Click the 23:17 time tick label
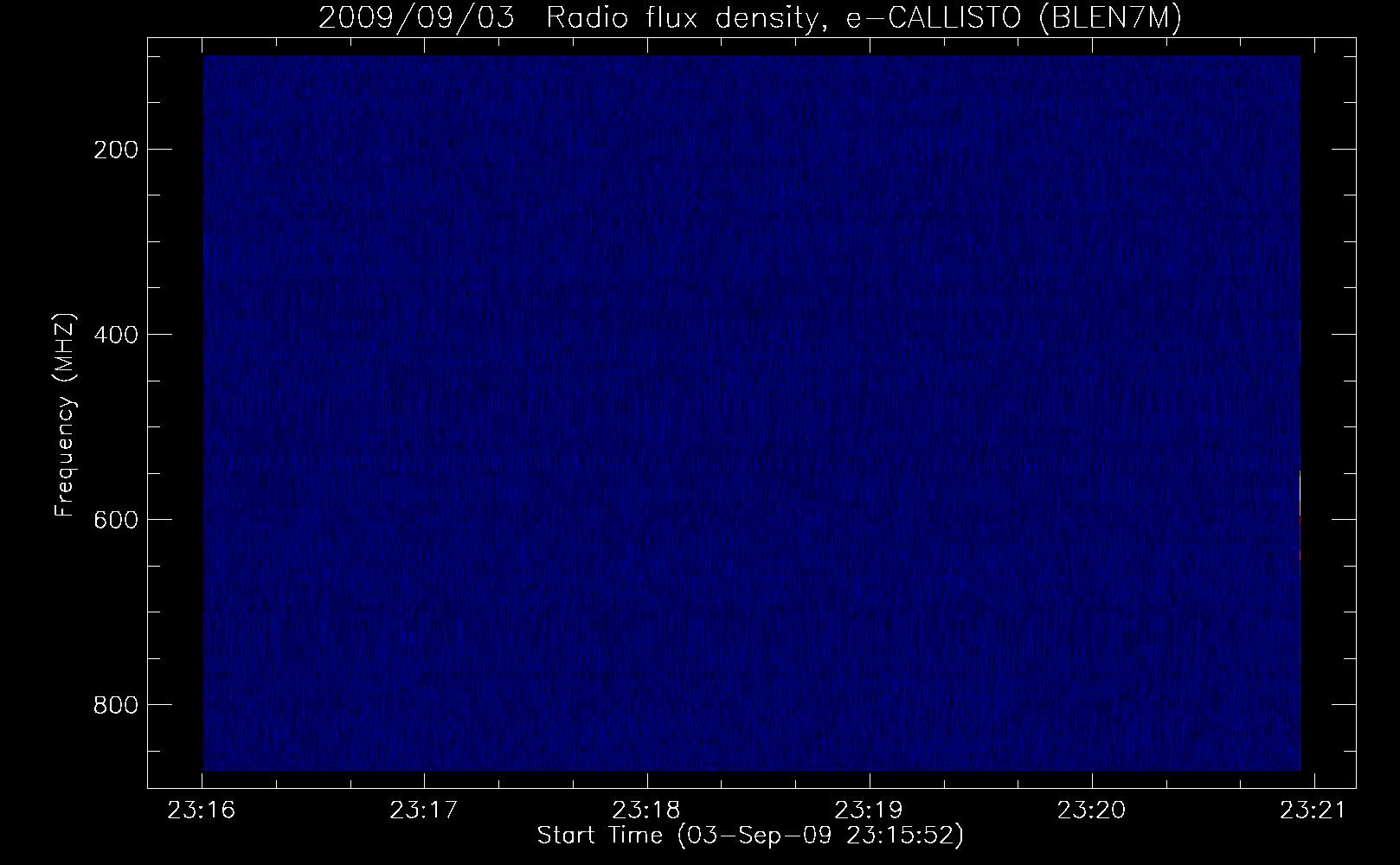The height and width of the screenshot is (865, 1400). point(424,811)
